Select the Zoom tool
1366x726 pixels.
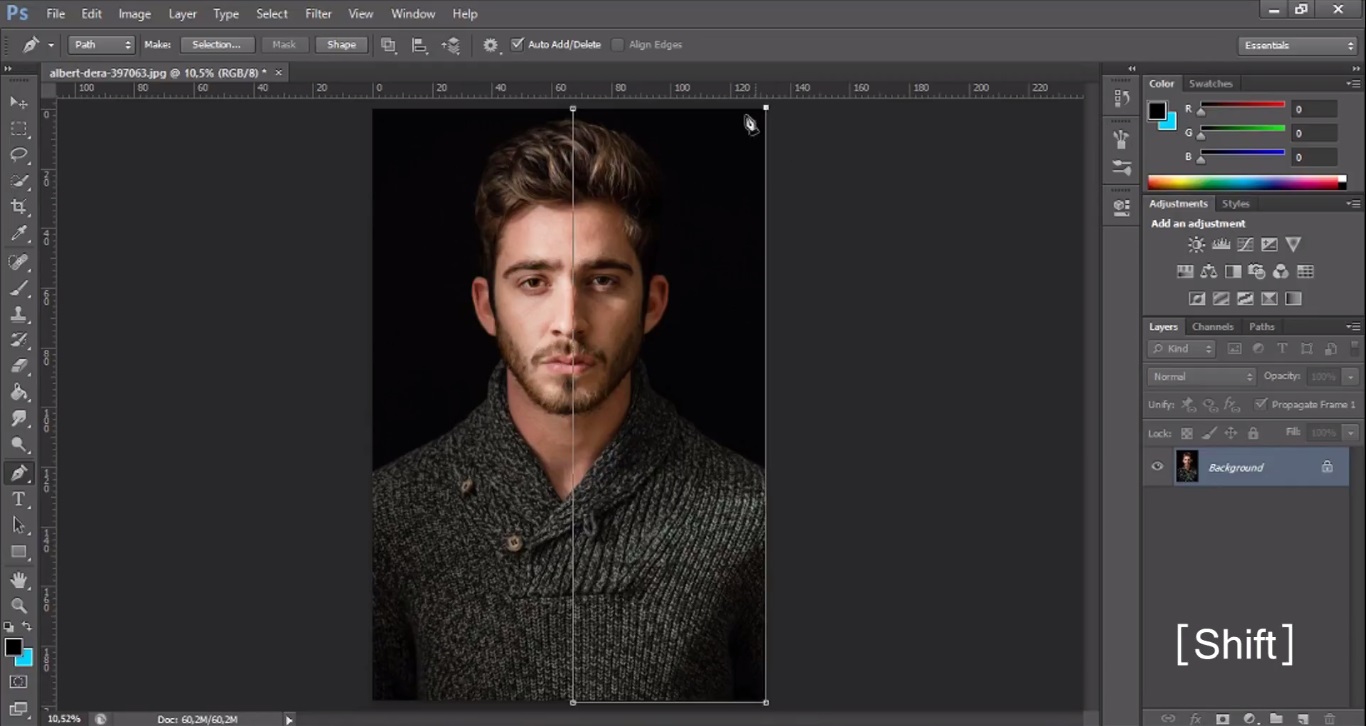pyautogui.click(x=19, y=606)
